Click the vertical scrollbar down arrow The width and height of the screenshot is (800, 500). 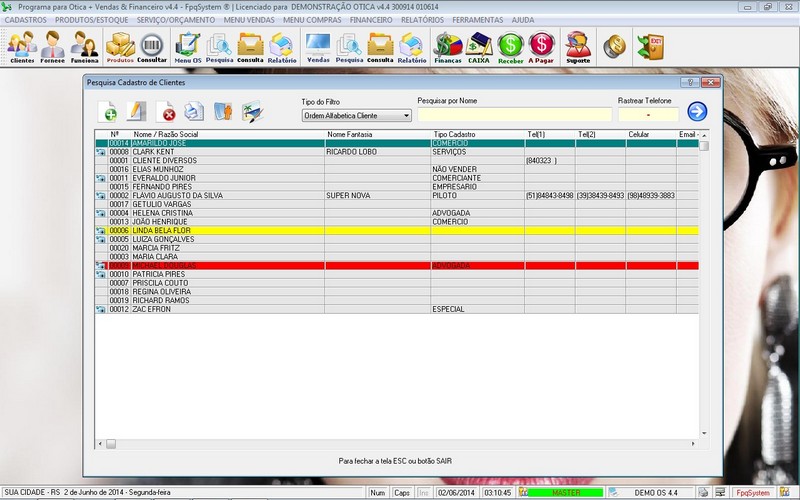704,433
